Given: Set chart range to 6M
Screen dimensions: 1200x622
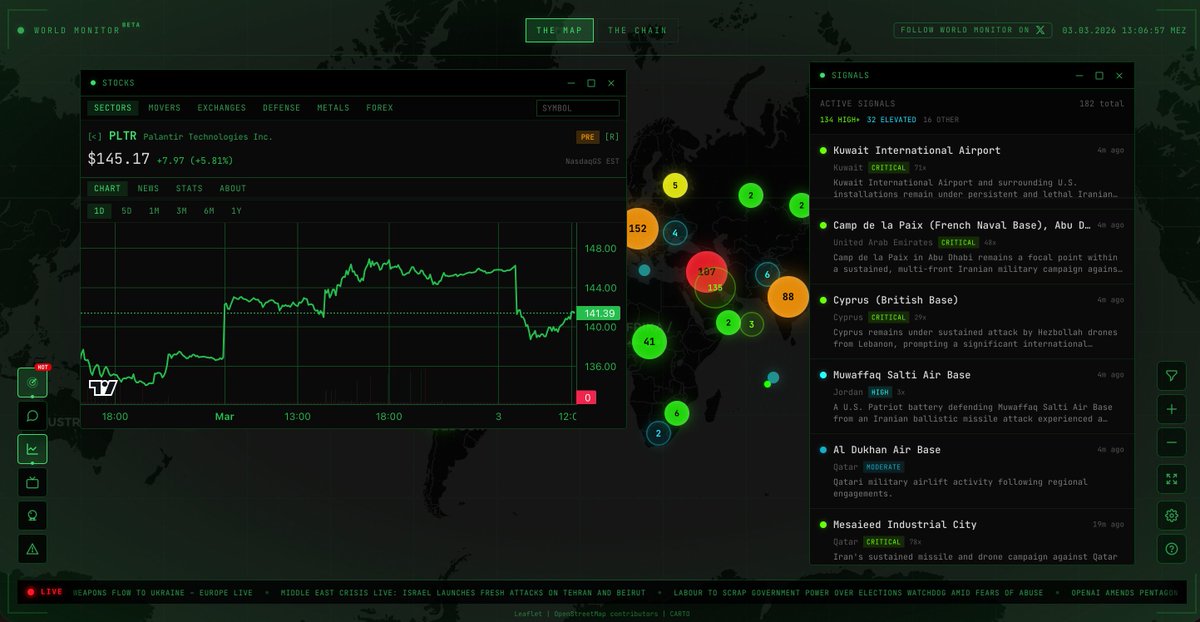Looking at the screenshot, I should tap(208, 211).
